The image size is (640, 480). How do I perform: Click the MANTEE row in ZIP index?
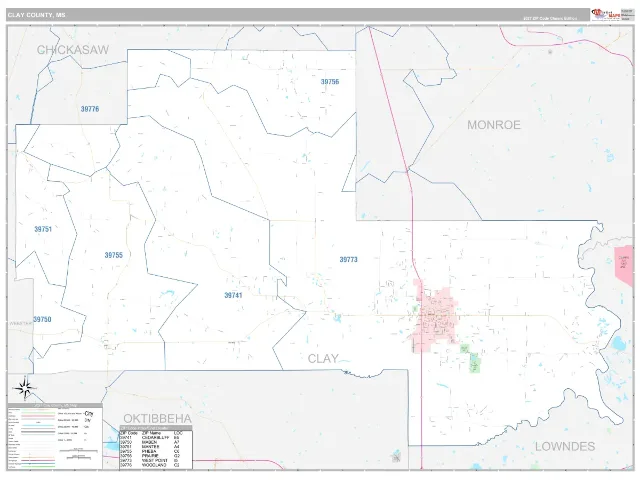point(156,447)
